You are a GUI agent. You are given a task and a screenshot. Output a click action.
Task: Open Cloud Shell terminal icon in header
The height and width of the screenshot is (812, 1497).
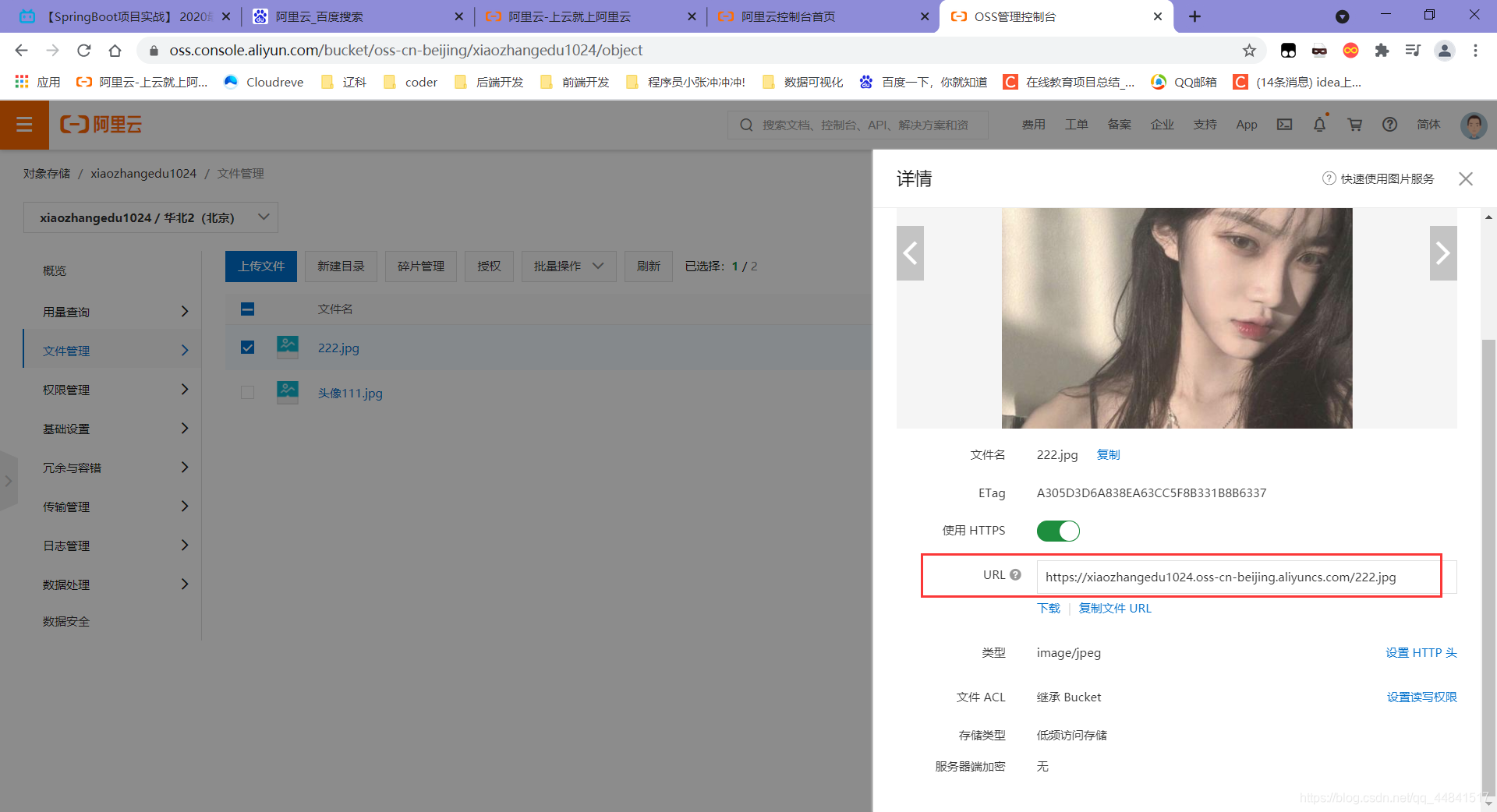[1284, 125]
